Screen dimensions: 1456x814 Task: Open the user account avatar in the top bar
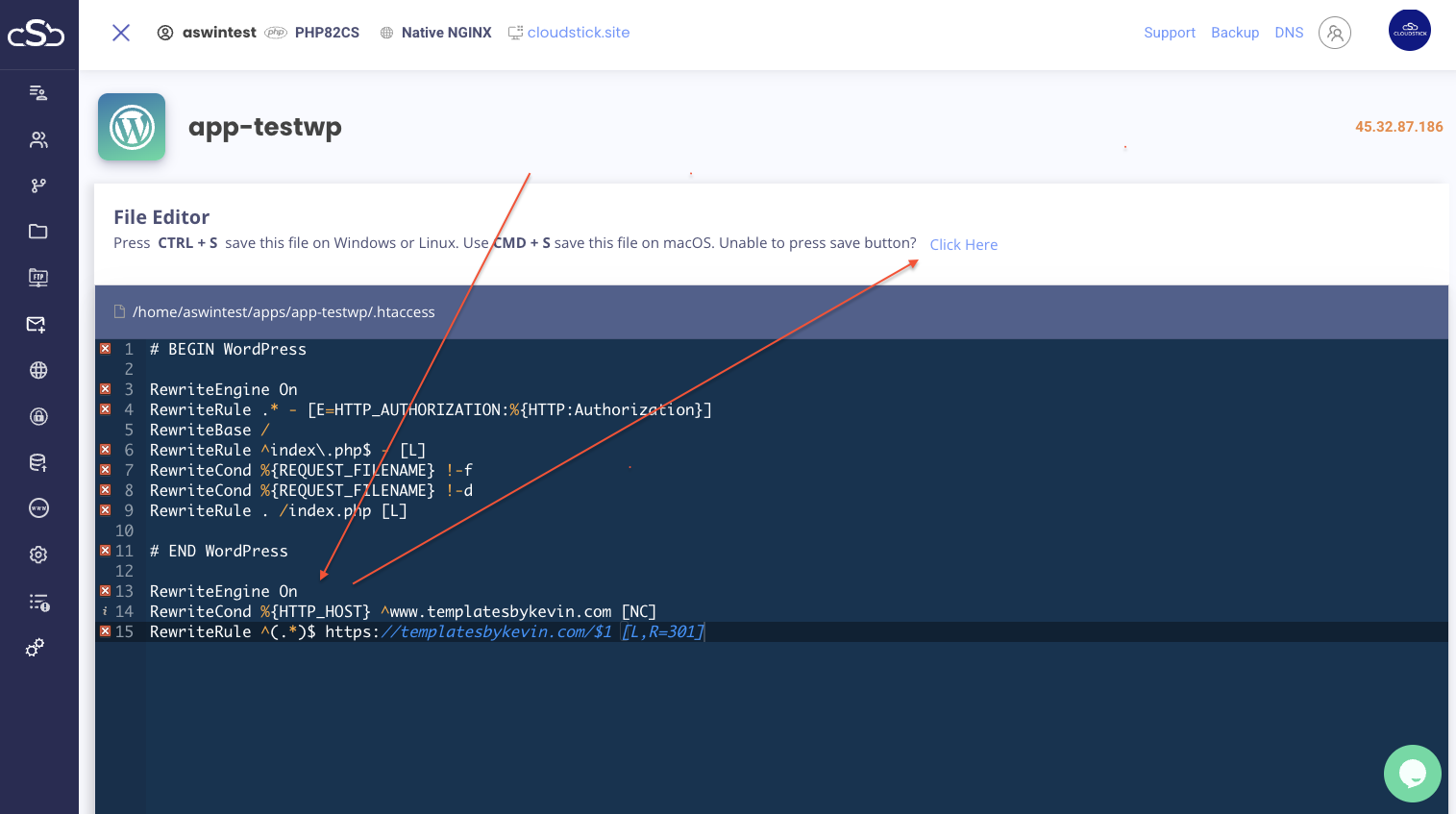[x=1335, y=33]
